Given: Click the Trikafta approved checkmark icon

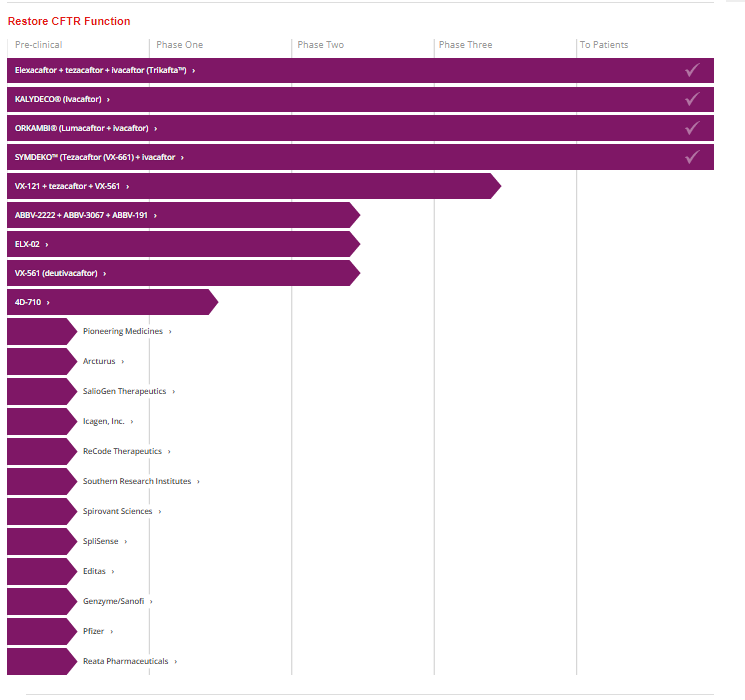Looking at the screenshot, I should pyautogui.click(x=692, y=70).
